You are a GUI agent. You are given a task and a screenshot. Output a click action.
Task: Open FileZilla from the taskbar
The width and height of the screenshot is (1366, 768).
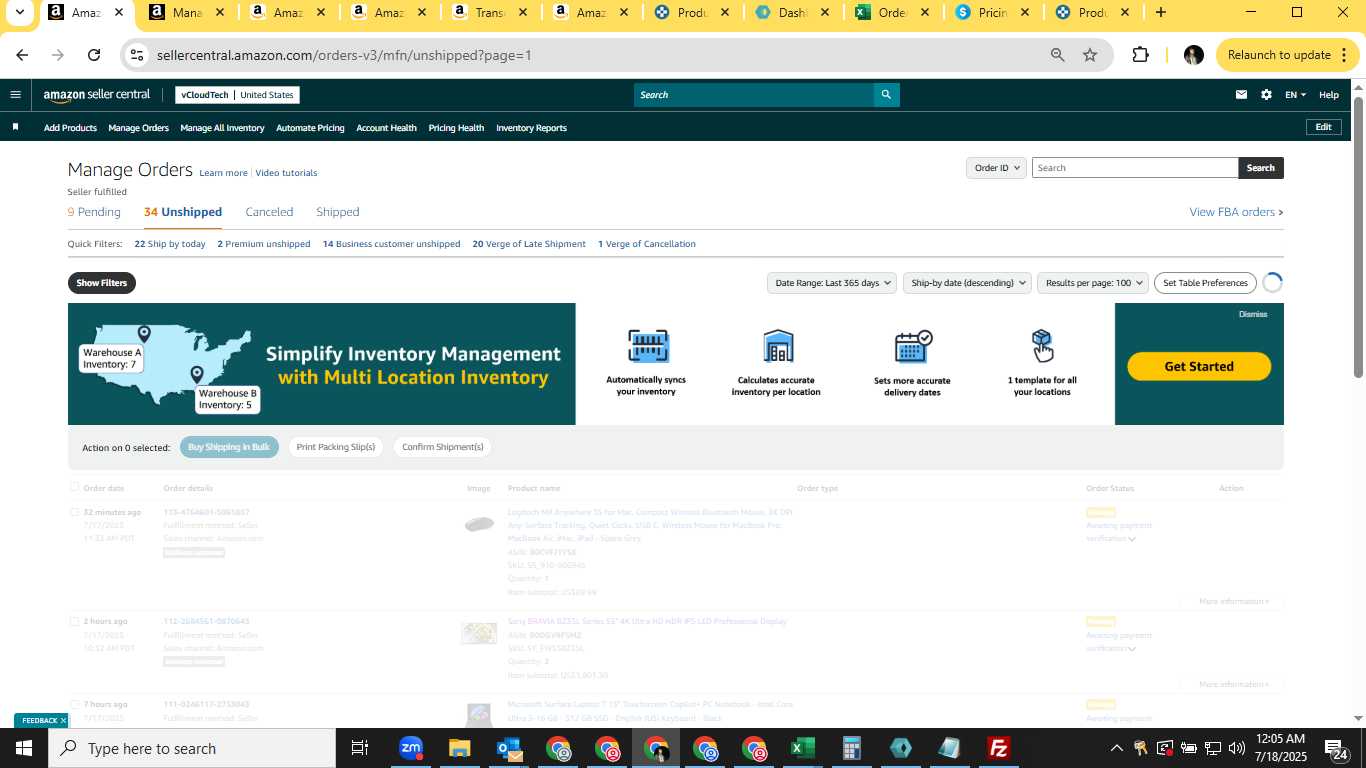998,748
